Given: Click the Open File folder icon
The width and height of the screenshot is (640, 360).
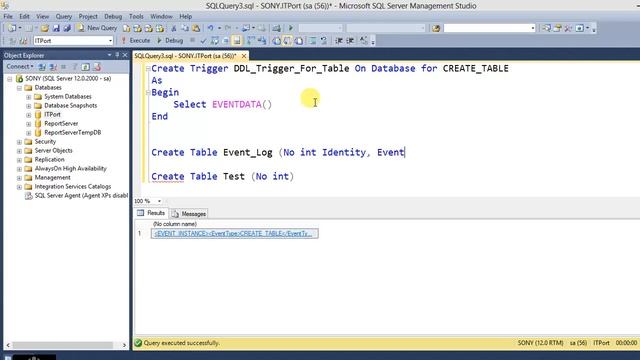Looking at the screenshot, I should pos(44,28).
